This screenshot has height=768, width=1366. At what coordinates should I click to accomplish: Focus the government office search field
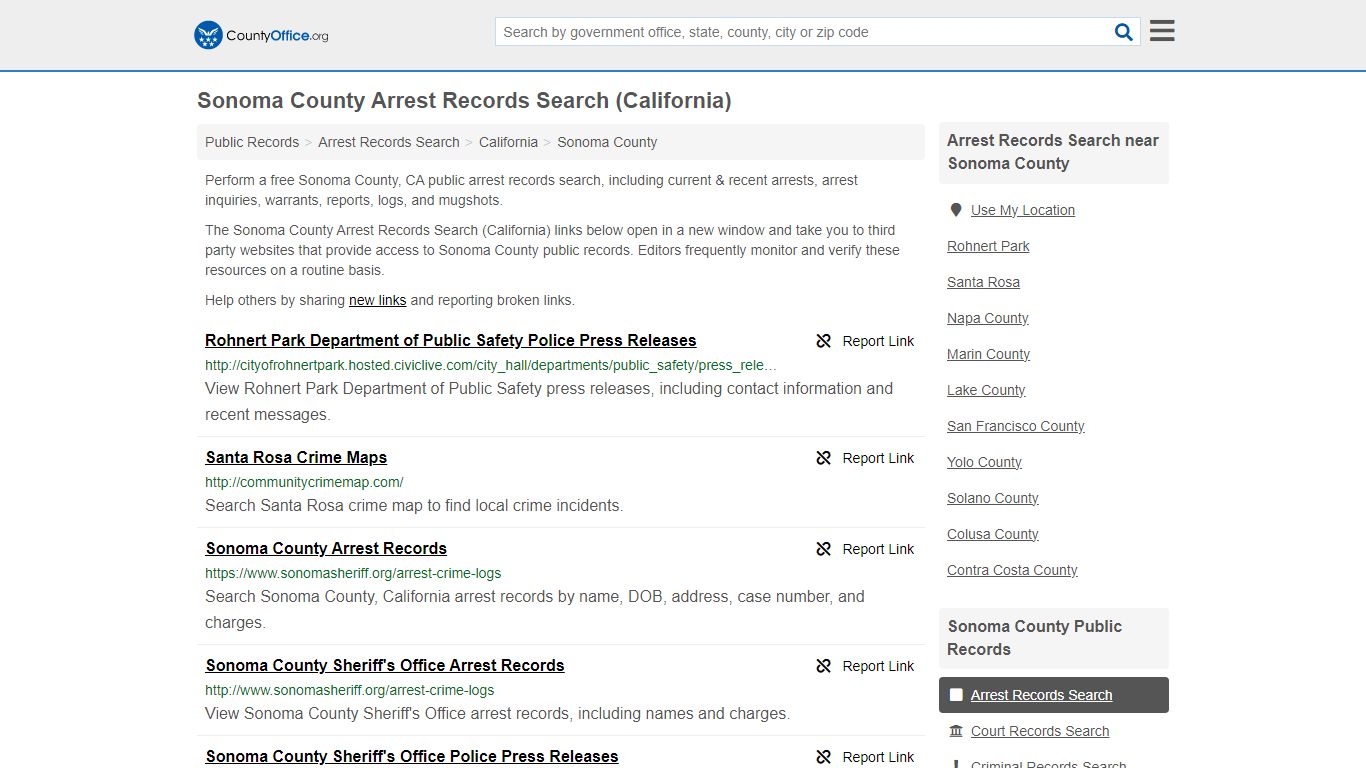[x=803, y=32]
